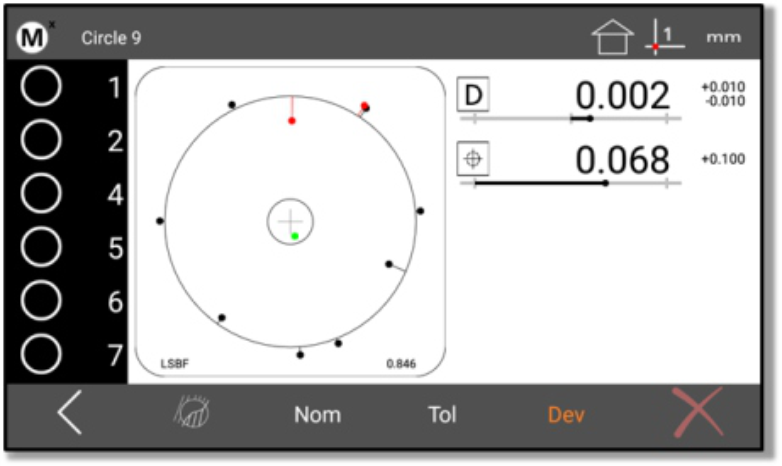782x466 pixels.
Task: Go back using the left arrow
Action: [x=68, y=414]
